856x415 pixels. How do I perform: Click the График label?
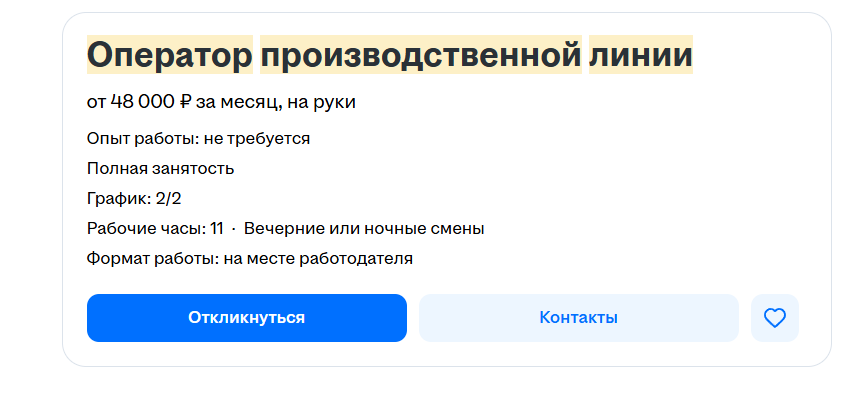click(119, 199)
